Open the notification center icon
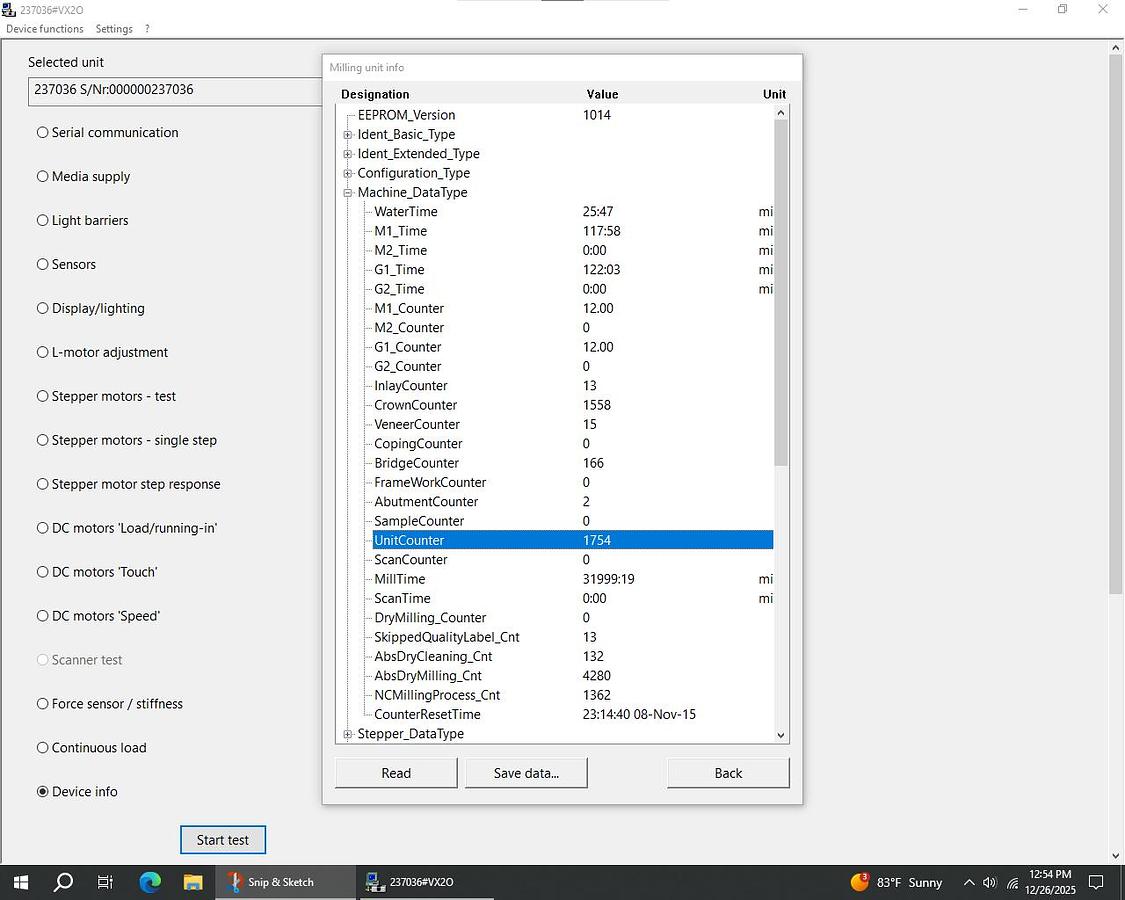Viewport: 1125px width, 900px height. (1096, 882)
